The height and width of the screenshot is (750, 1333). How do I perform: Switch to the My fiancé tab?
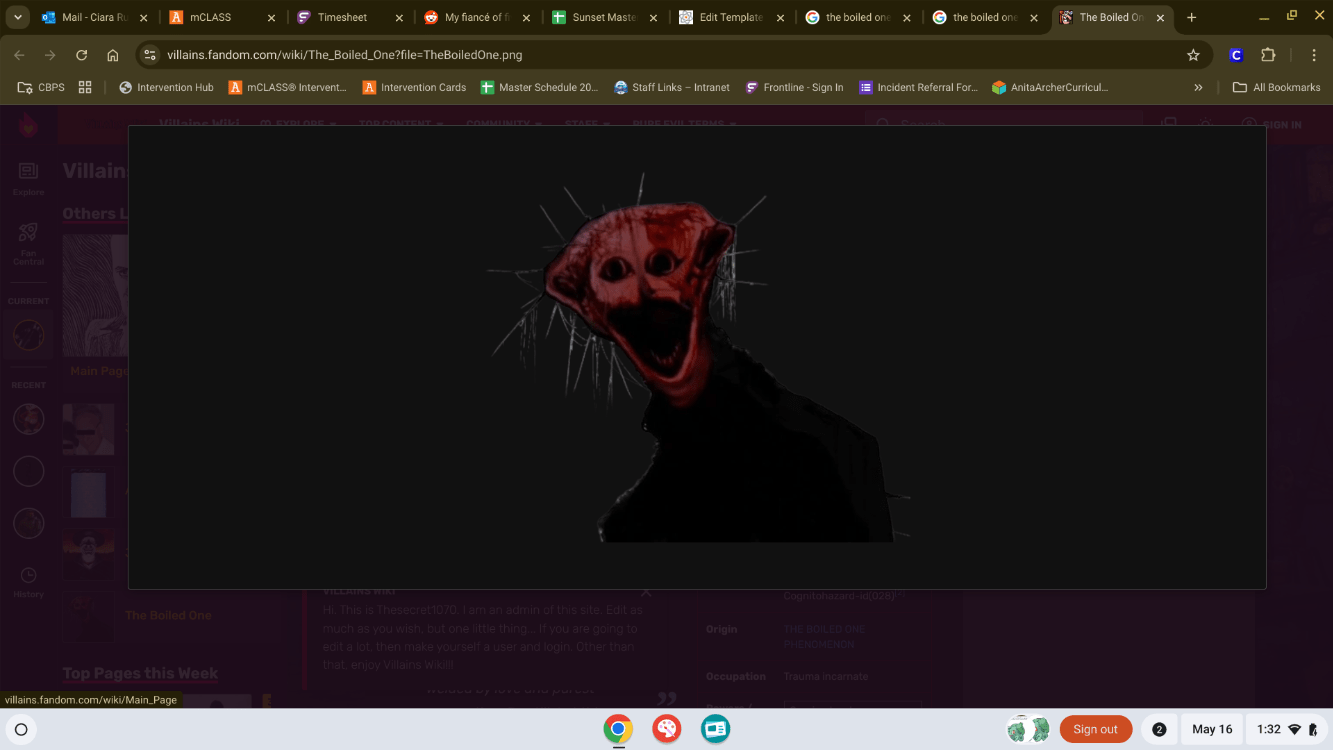(x=476, y=18)
